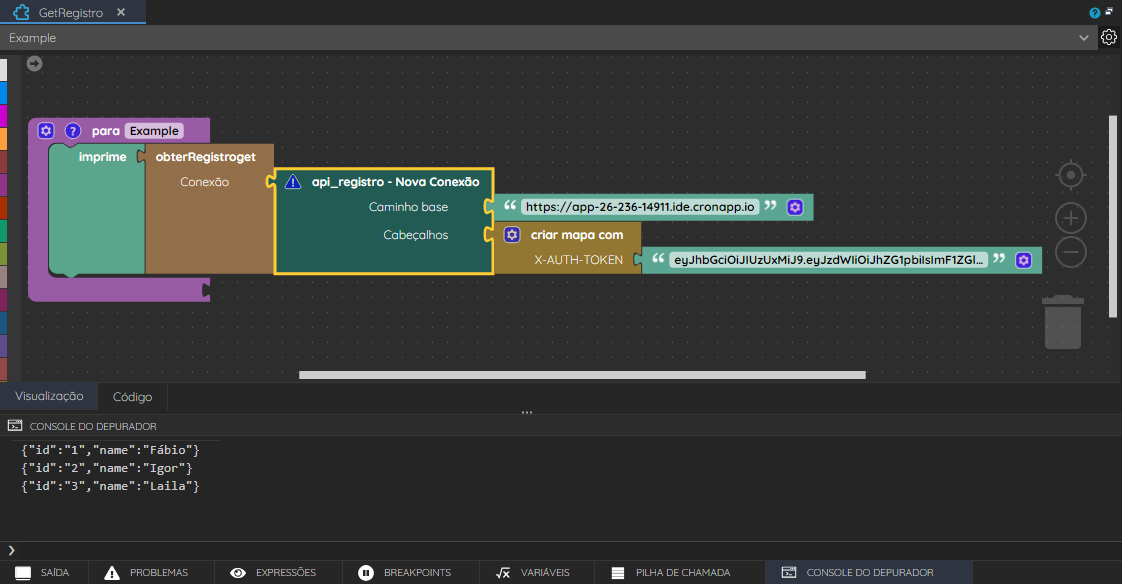Click the window restore icon top-right

click(1109, 11)
